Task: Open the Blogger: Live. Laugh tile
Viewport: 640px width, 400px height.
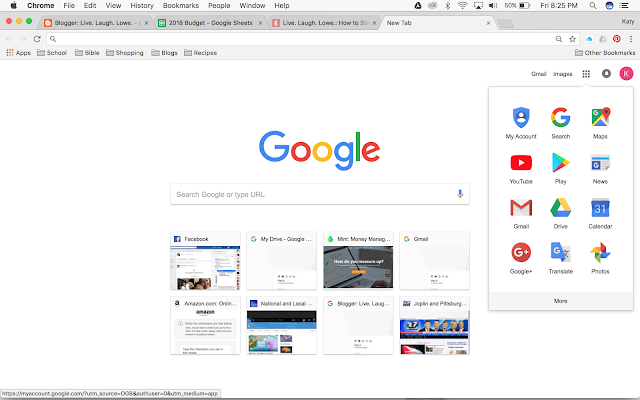Action: [358, 325]
